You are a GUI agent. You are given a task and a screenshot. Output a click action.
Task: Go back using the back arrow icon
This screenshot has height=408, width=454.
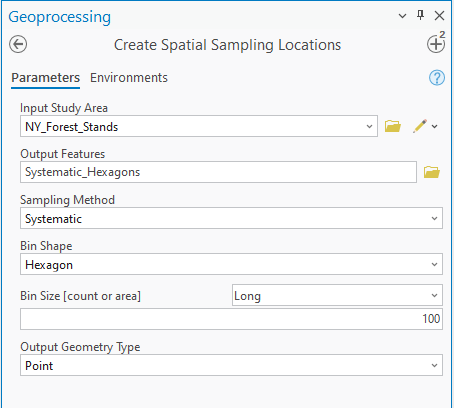click(x=18, y=44)
